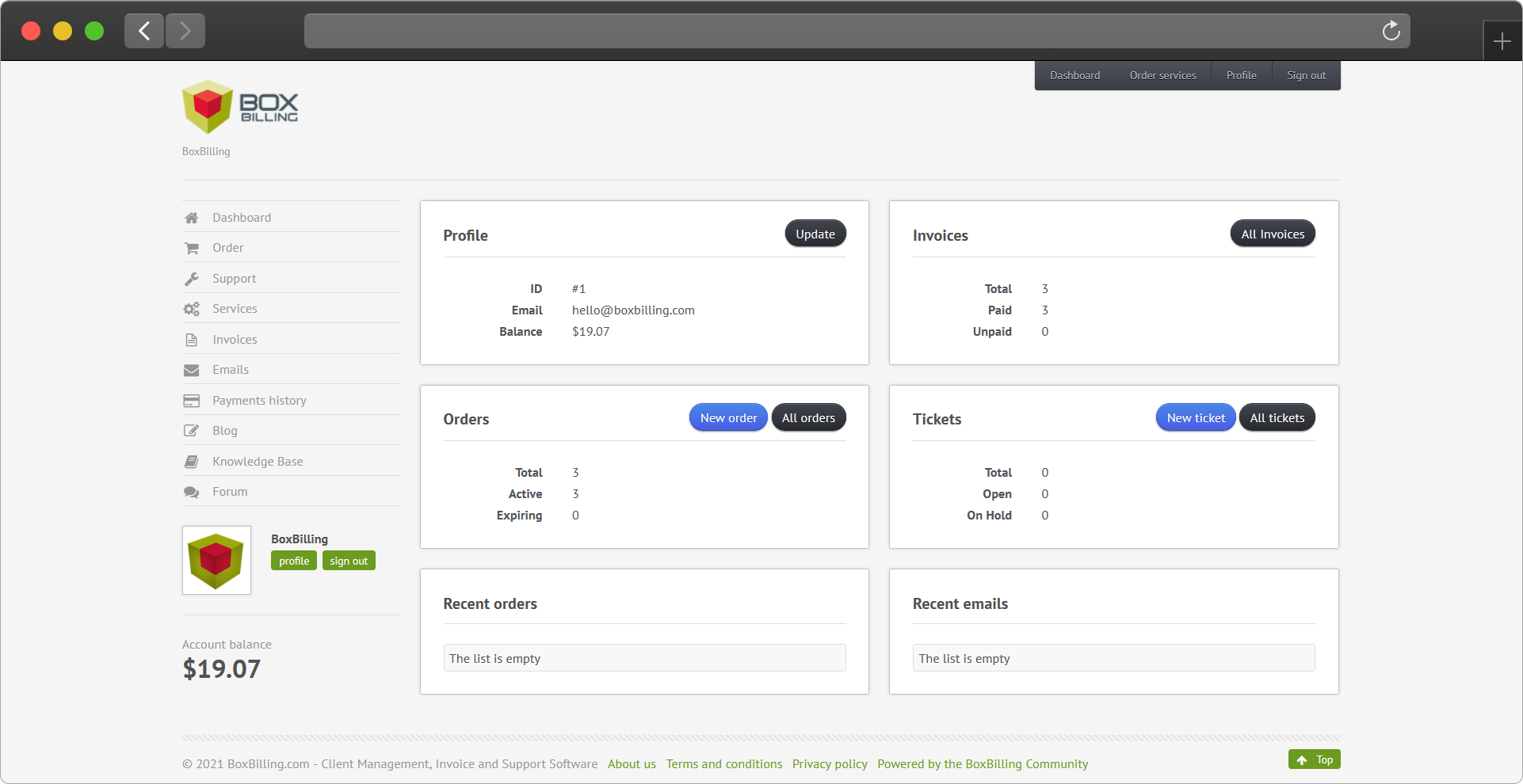
Task: Sign out using the top navigation item
Action: (1306, 75)
